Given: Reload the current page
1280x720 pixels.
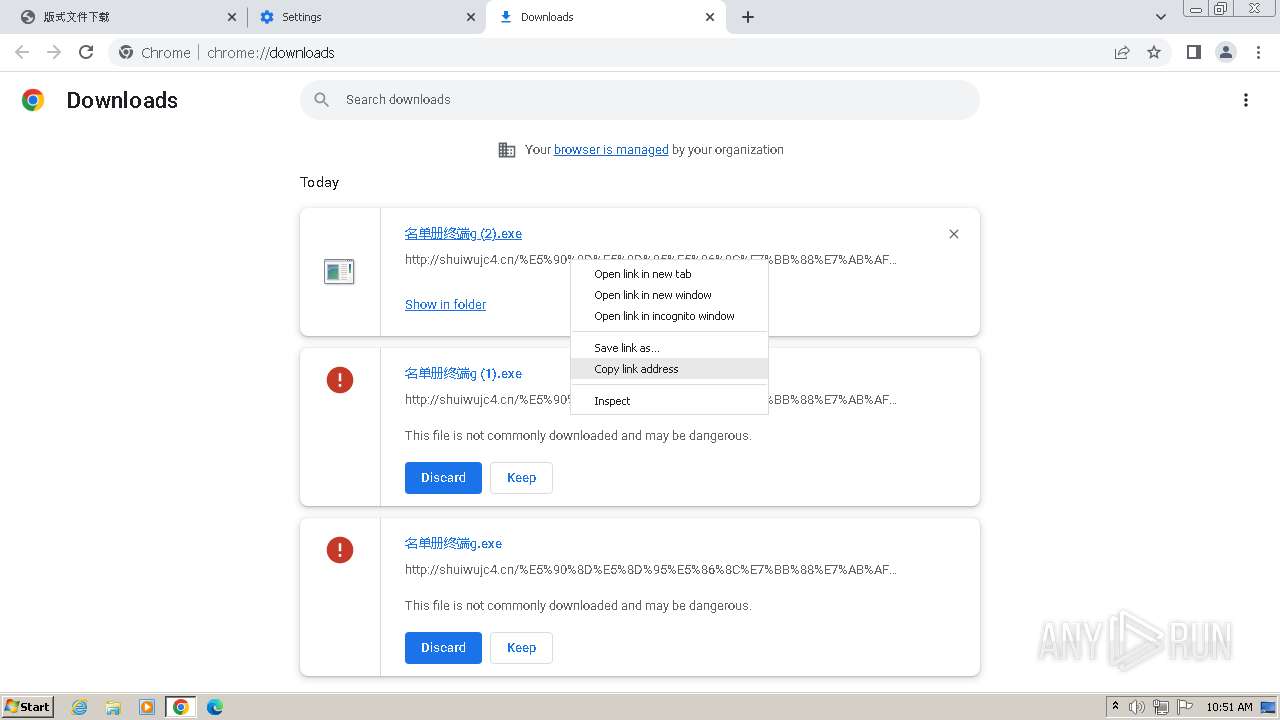Looking at the screenshot, I should click(86, 53).
